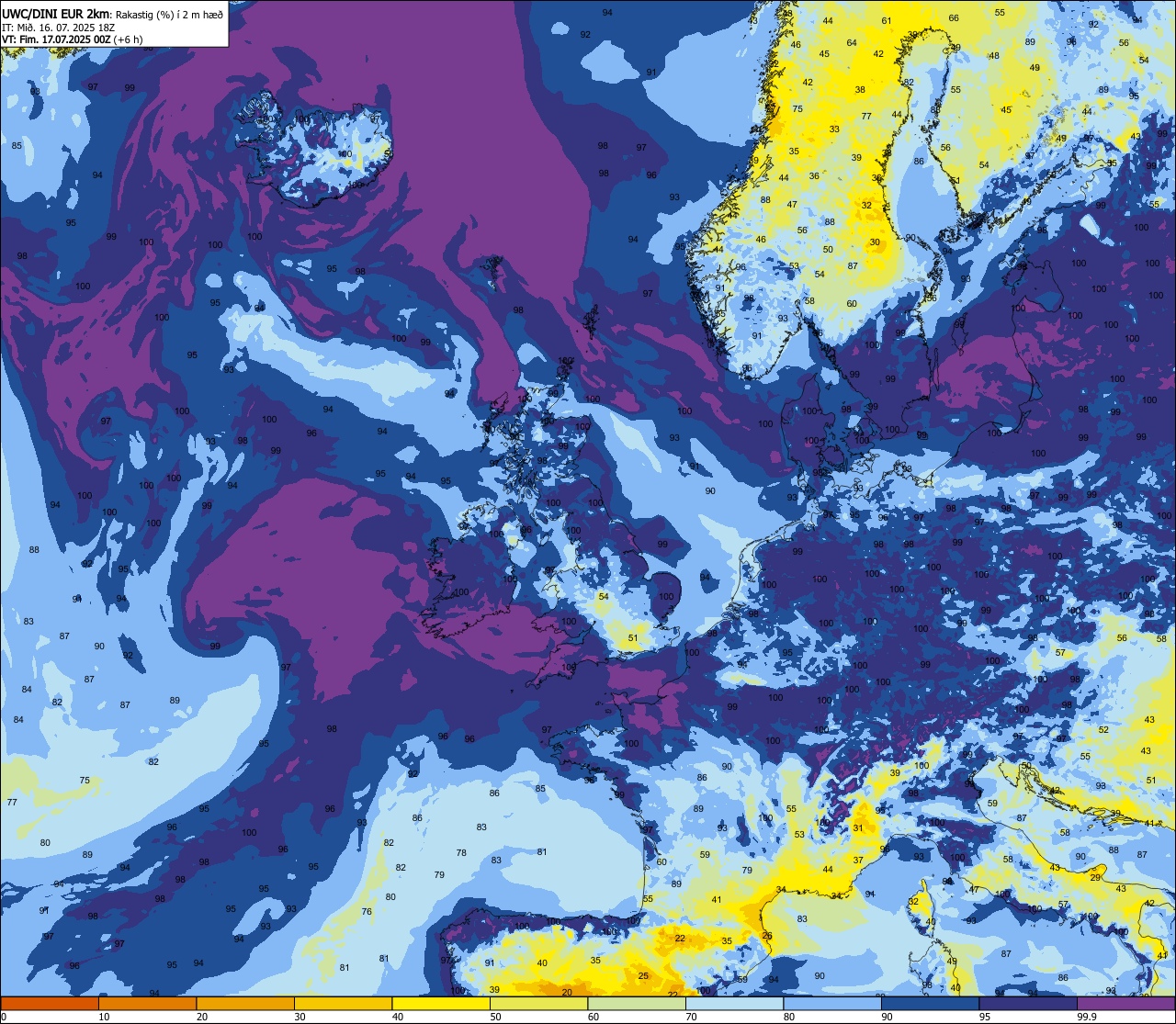Choose the 70–80 pale blue legend swatch
This screenshot has width=1176, height=1024.
(x=734, y=1003)
